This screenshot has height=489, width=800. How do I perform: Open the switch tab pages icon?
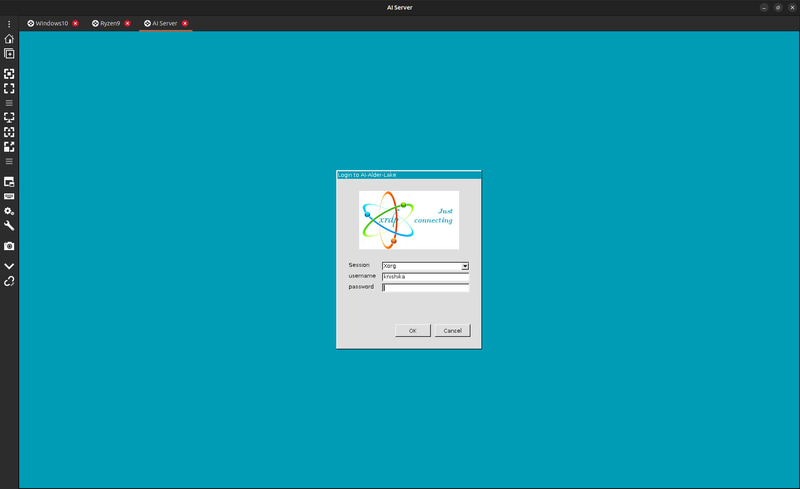[9, 182]
